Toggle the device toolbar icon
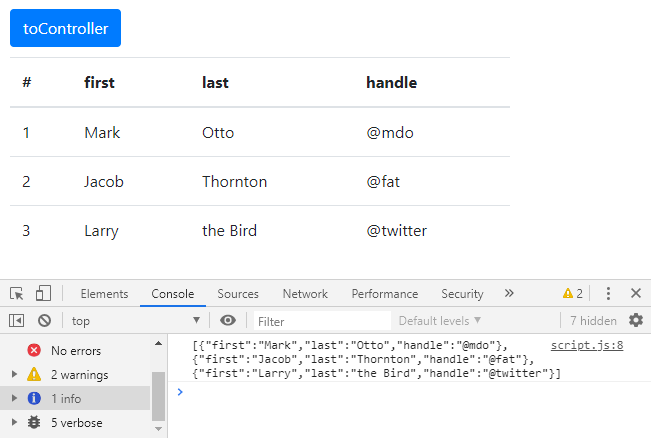Viewport: 651px width, 438px height. [x=43, y=293]
